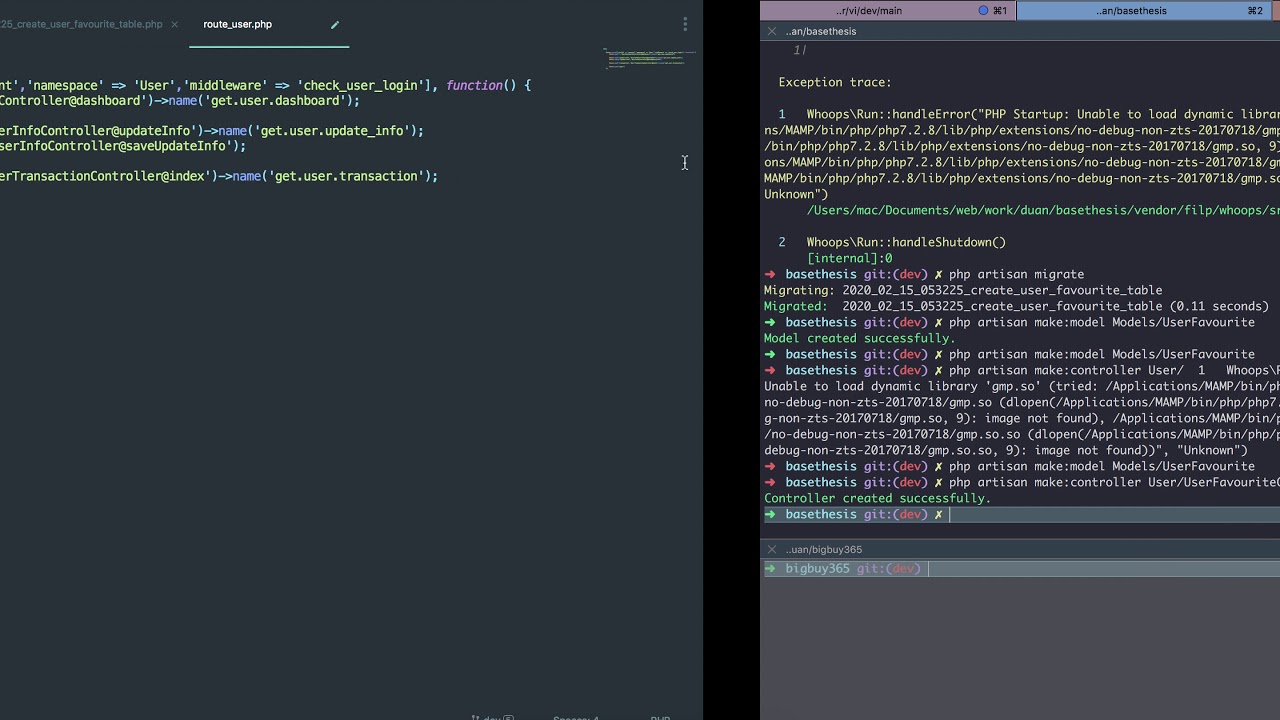Click the blue activity dot on the main tab

click(983, 10)
